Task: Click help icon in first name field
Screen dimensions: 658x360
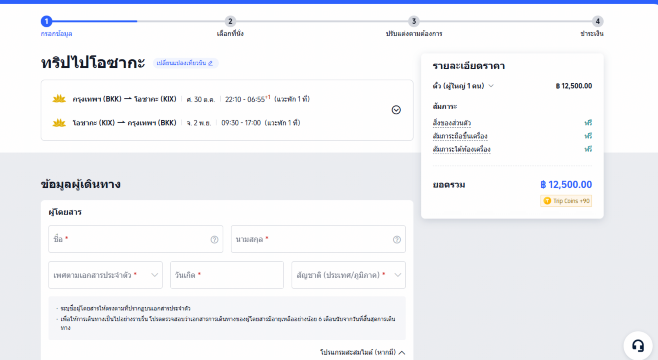Action: pos(214,240)
